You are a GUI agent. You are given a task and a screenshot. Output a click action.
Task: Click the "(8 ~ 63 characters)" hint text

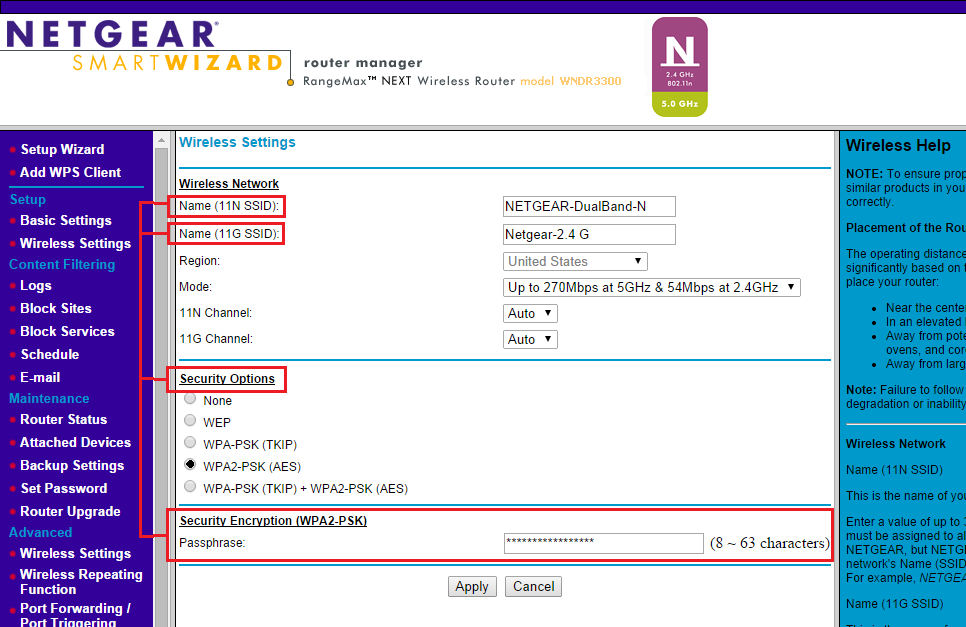[x=769, y=543]
